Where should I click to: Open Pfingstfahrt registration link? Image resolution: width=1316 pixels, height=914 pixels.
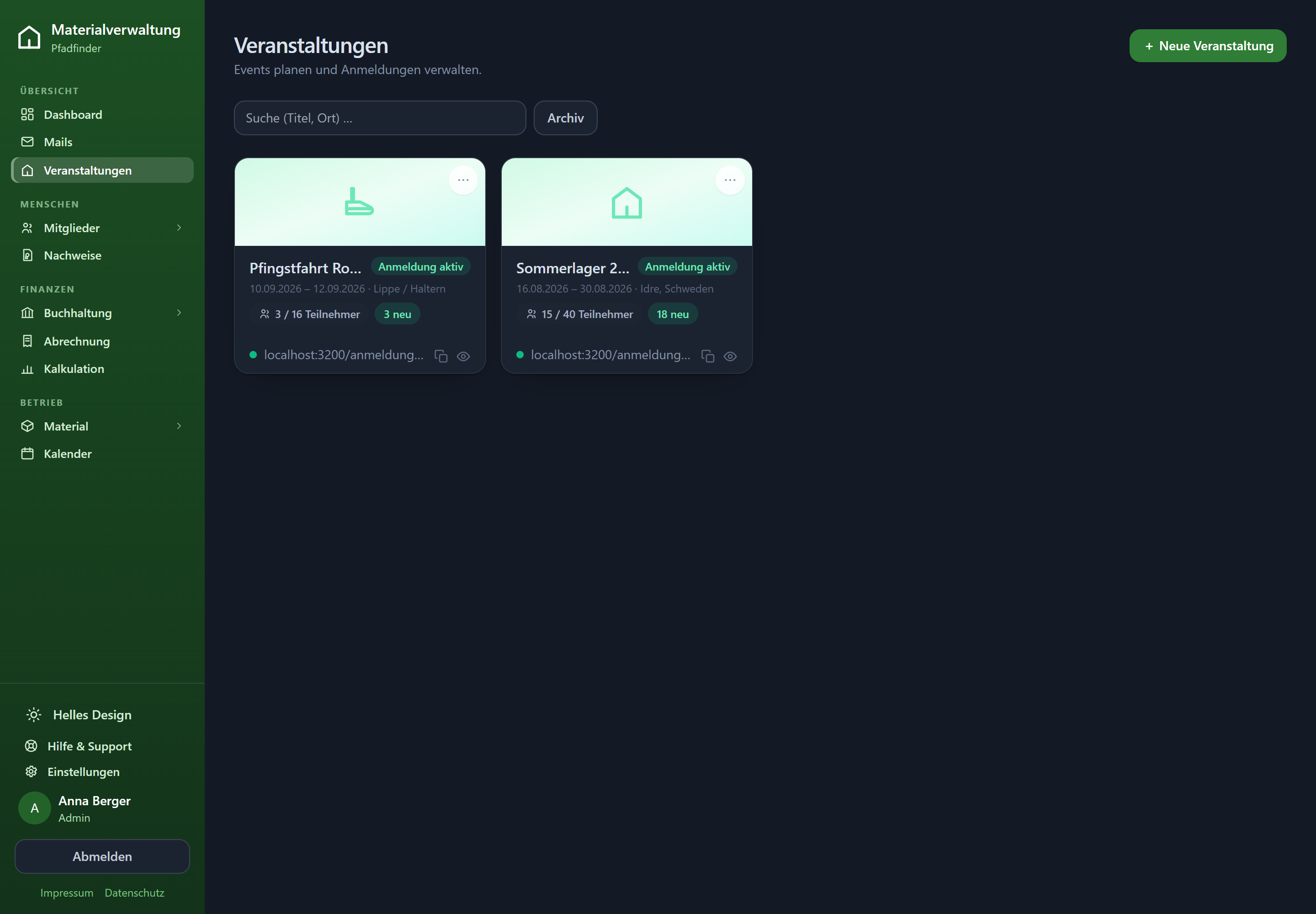click(344, 355)
